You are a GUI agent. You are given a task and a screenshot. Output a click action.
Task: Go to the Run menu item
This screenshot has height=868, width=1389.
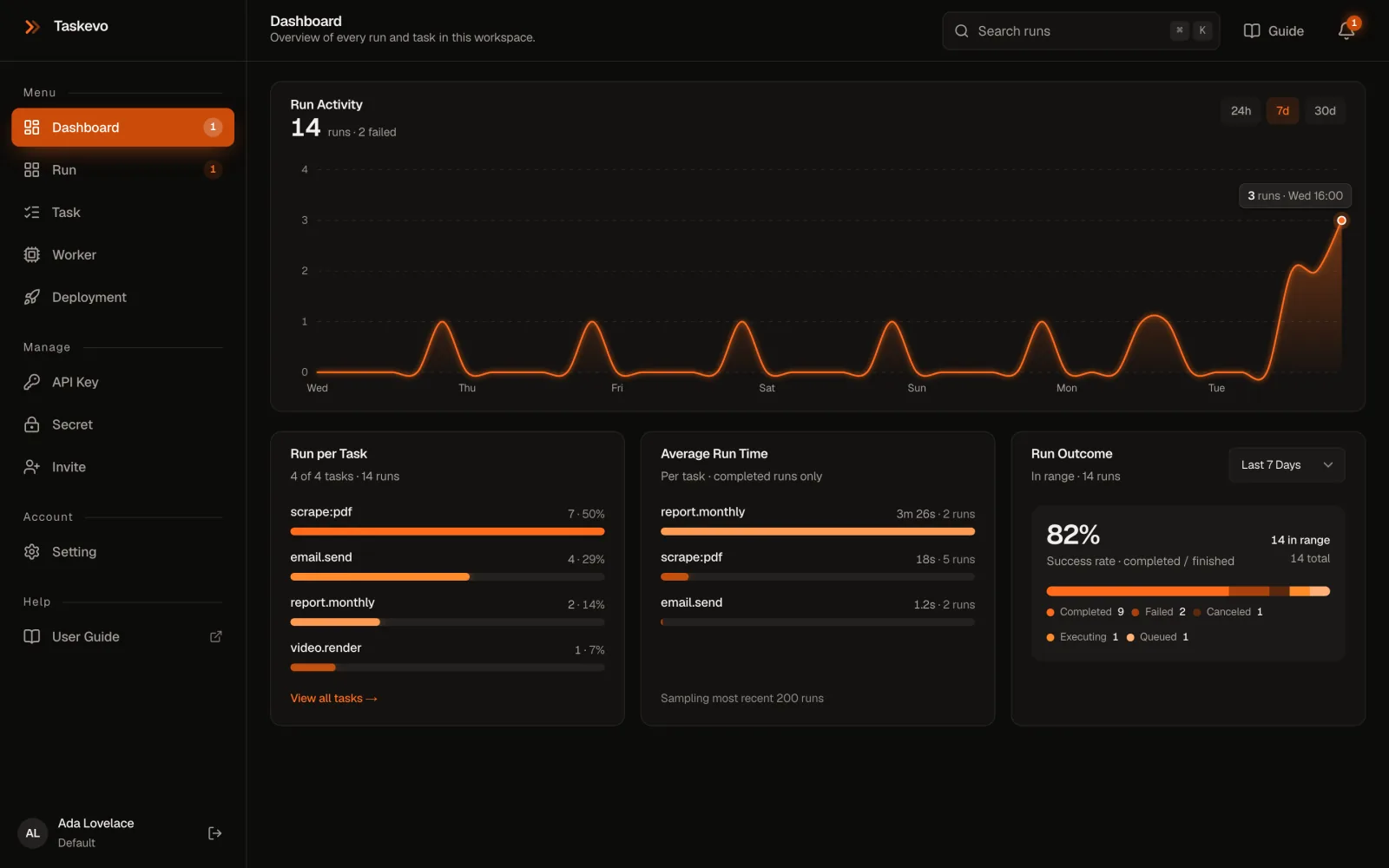(x=122, y=170)
